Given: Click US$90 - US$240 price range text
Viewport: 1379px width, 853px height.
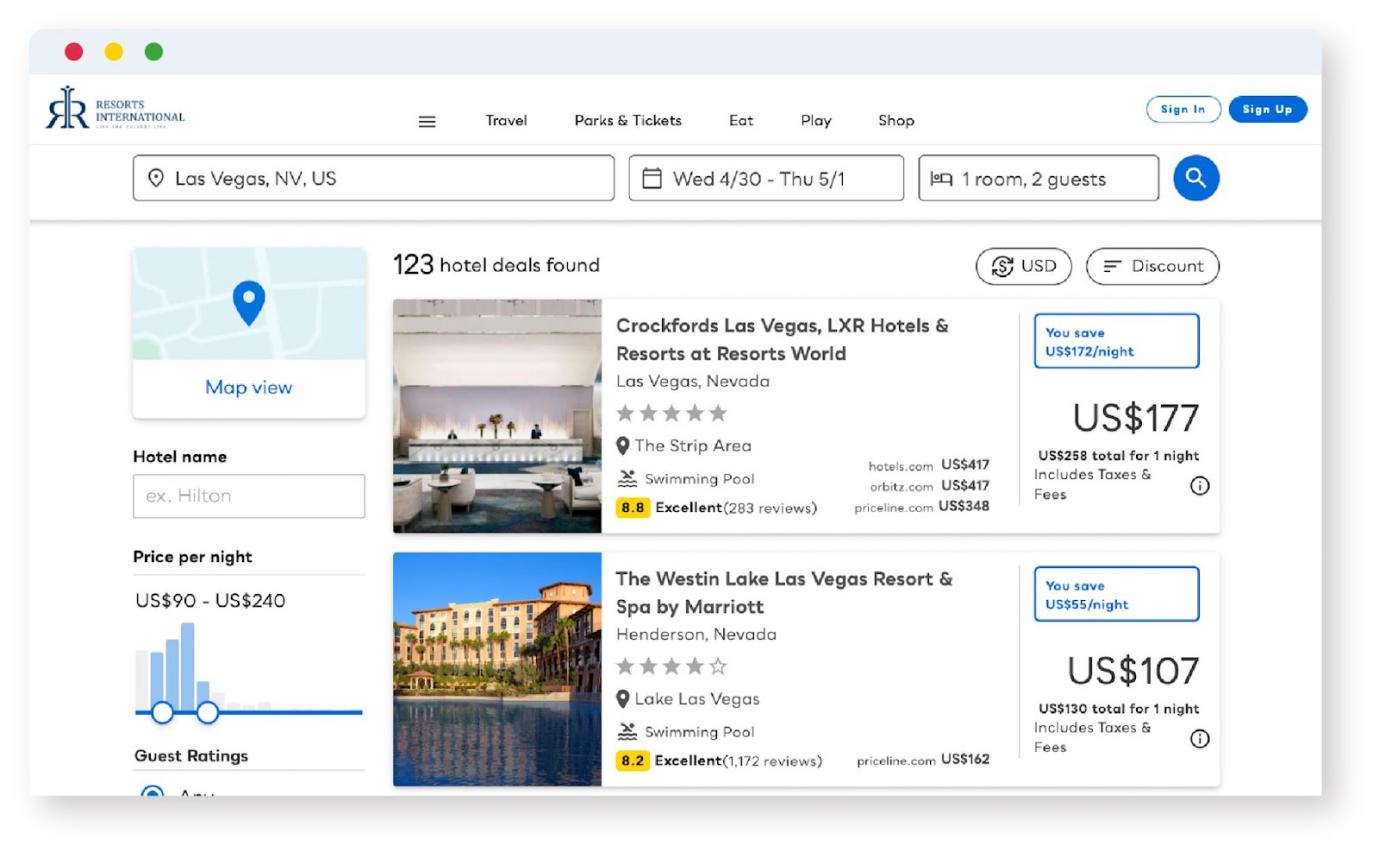Looking at the screenshot, I should pos(210,601).
